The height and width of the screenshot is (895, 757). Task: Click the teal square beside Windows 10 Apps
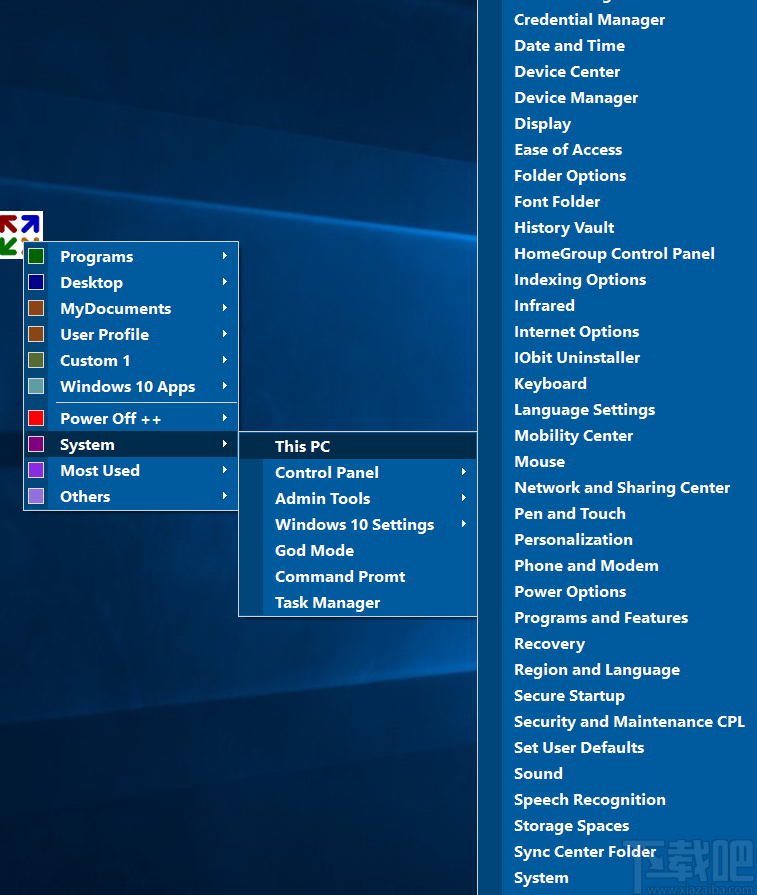click(36, 386)
